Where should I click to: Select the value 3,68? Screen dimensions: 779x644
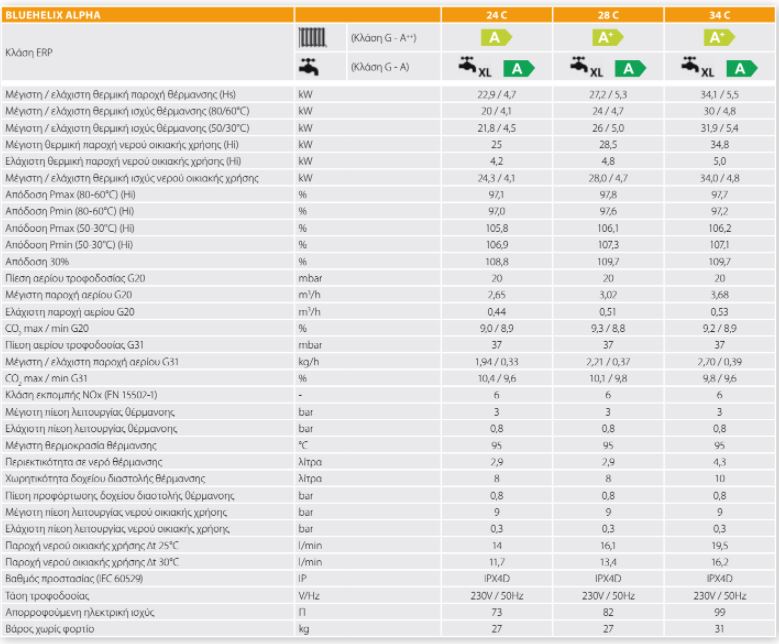coord(719,295)
